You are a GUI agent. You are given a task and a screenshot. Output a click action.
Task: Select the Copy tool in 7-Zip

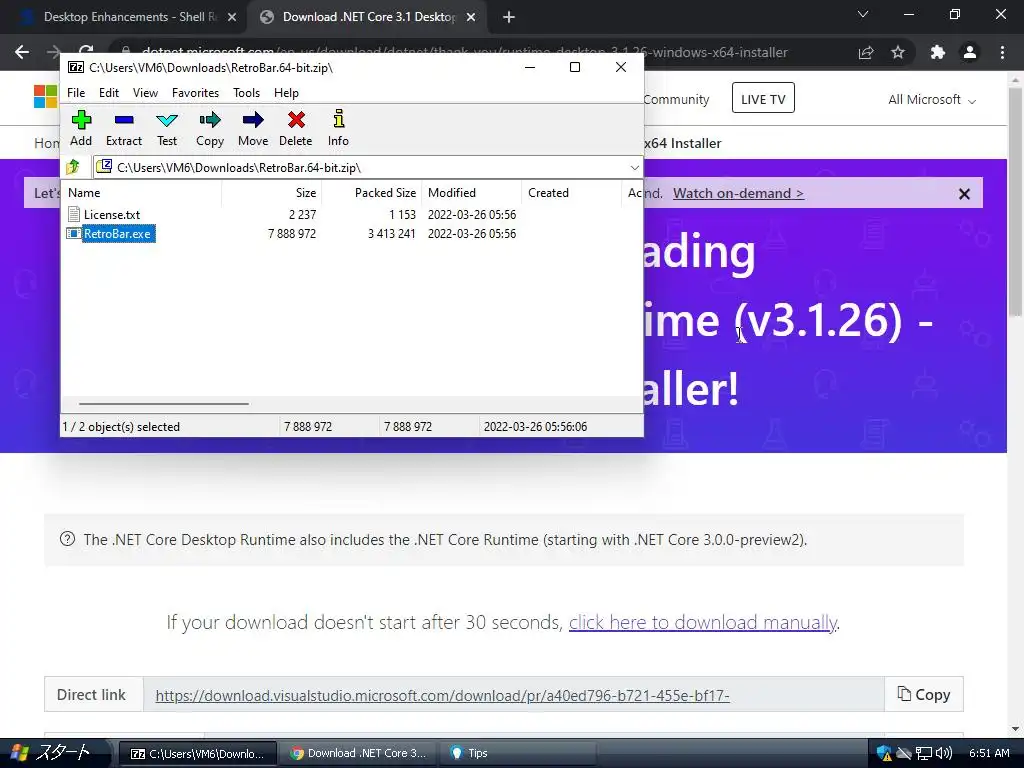[x=210, y=129]
